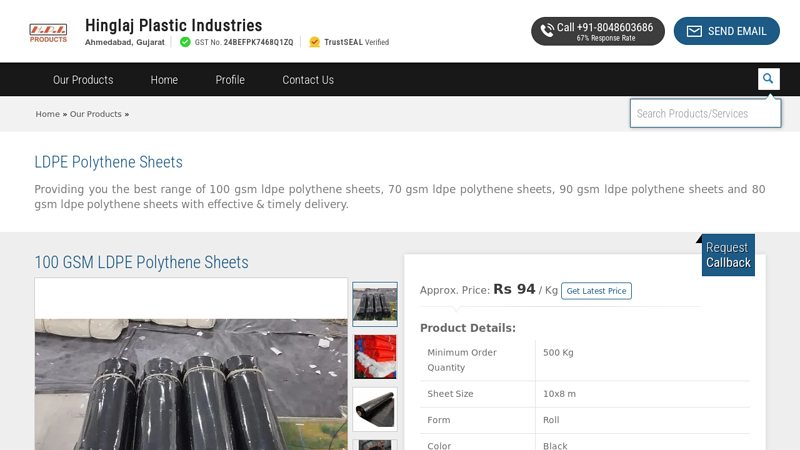Open the Our Products menu
This screenshot has height=450, width=800.
(83, 80)
